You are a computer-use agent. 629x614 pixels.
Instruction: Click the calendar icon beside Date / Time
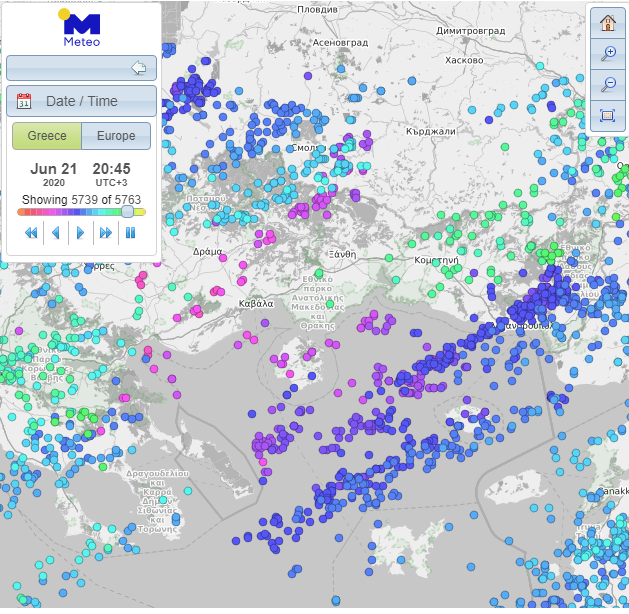24,101
